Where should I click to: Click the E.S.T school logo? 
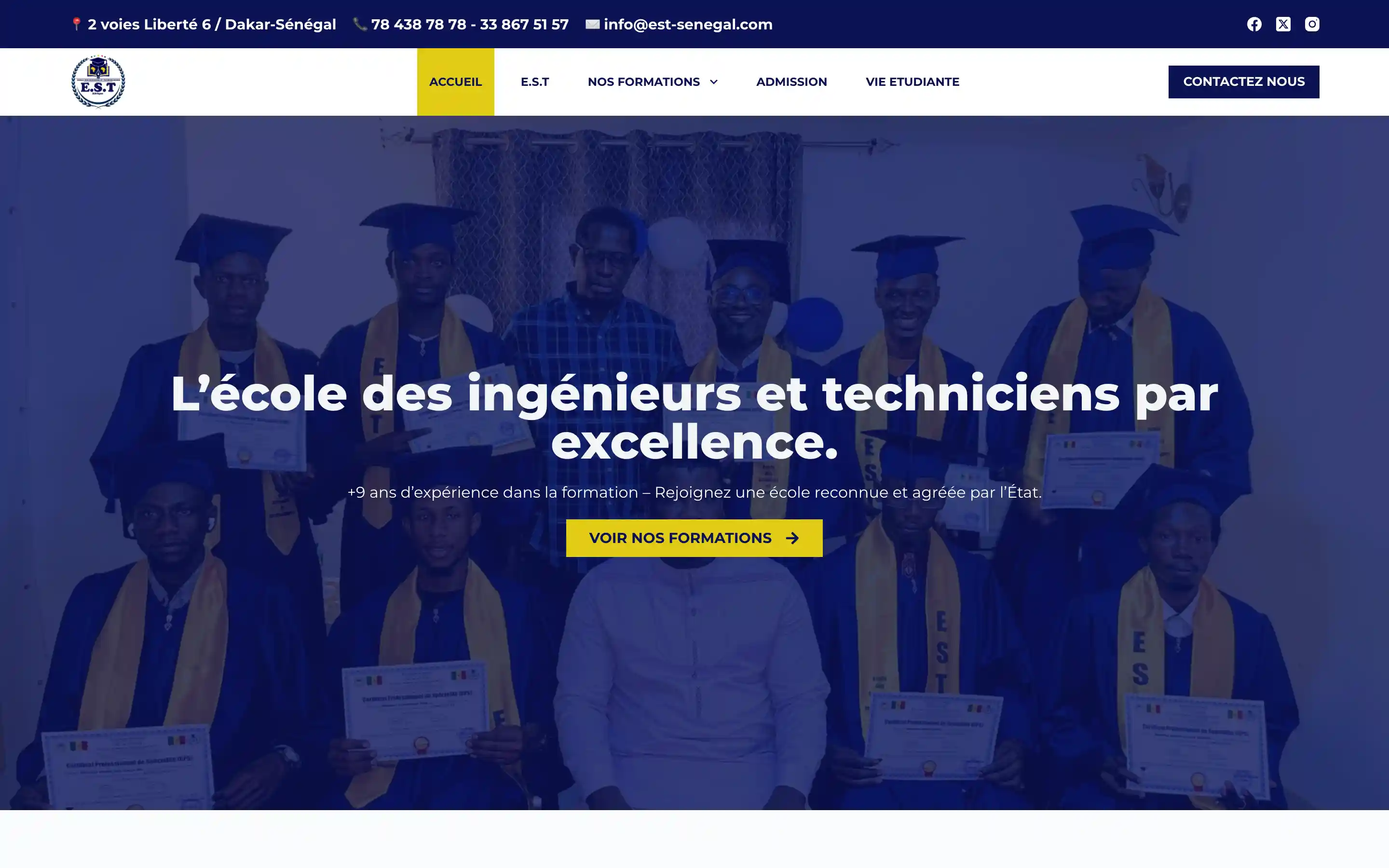point(98,81)
